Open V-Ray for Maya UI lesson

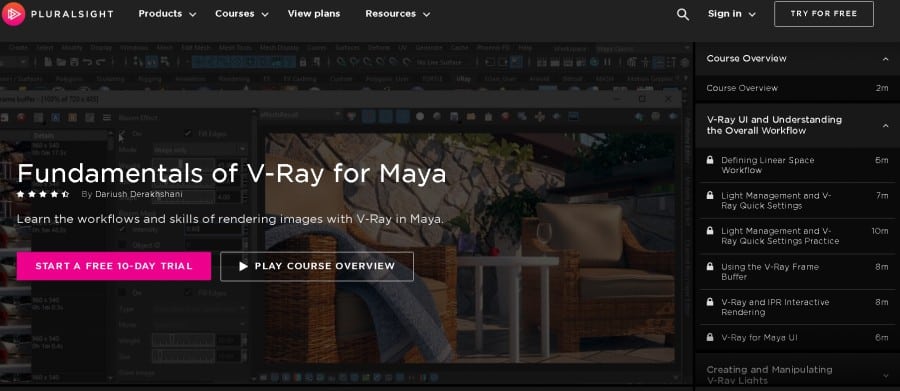(x=797, y=338)
